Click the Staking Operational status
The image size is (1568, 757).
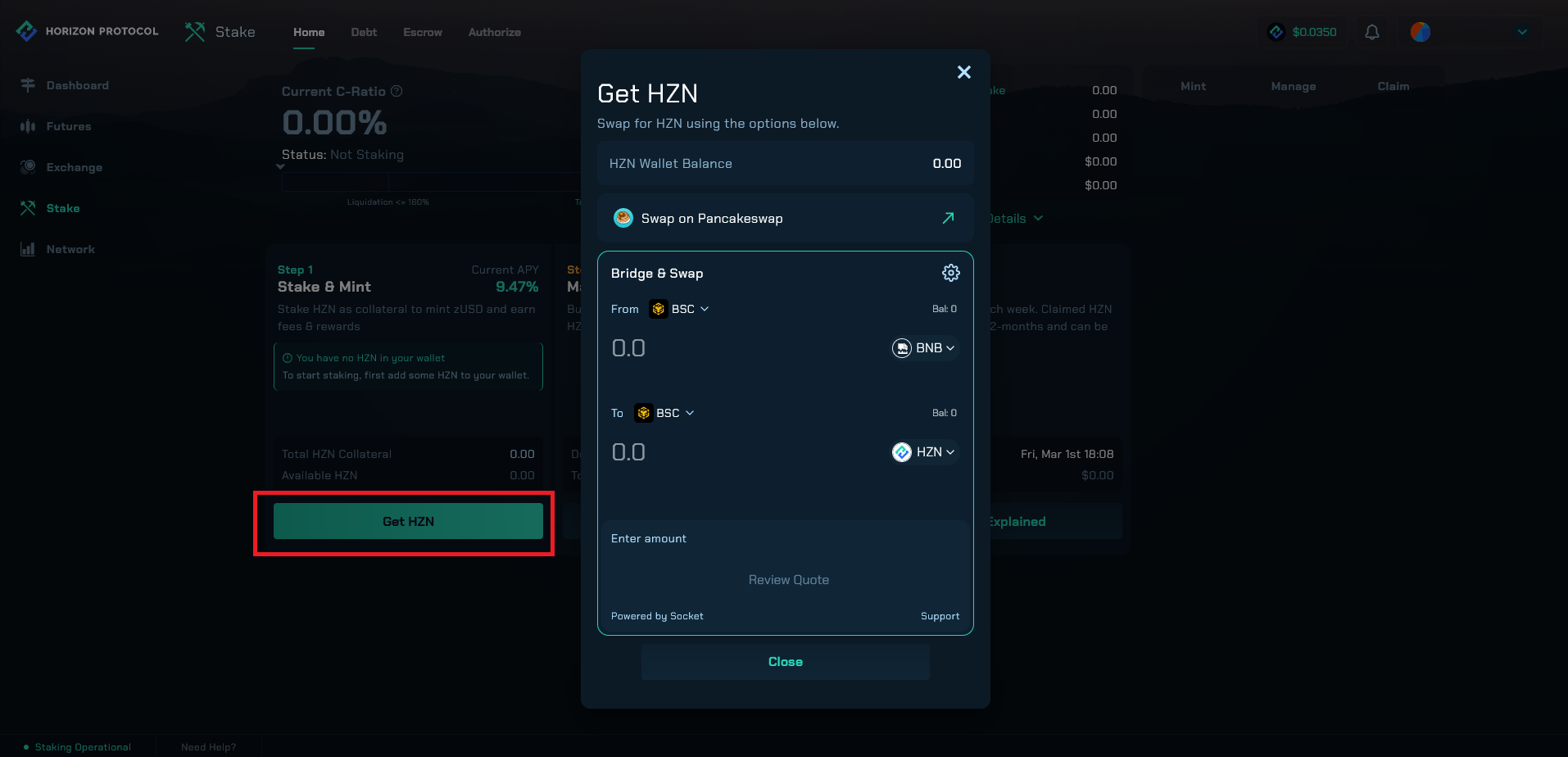coord(78,747)
